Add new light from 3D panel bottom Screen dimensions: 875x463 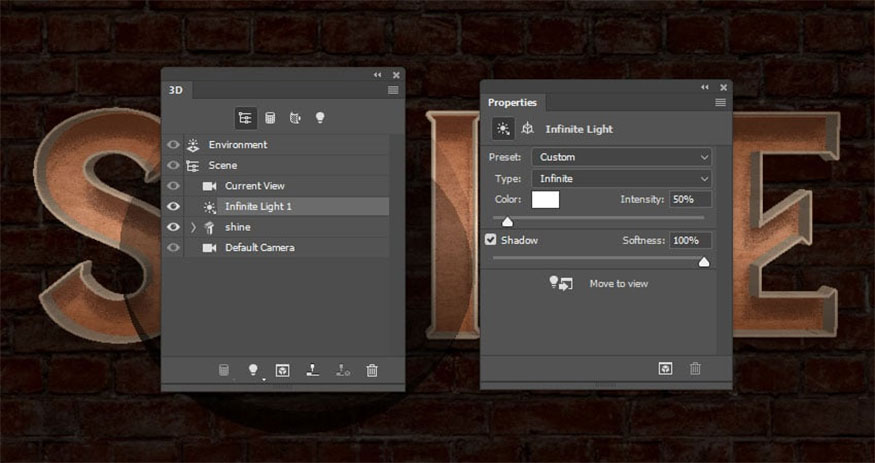253,370
